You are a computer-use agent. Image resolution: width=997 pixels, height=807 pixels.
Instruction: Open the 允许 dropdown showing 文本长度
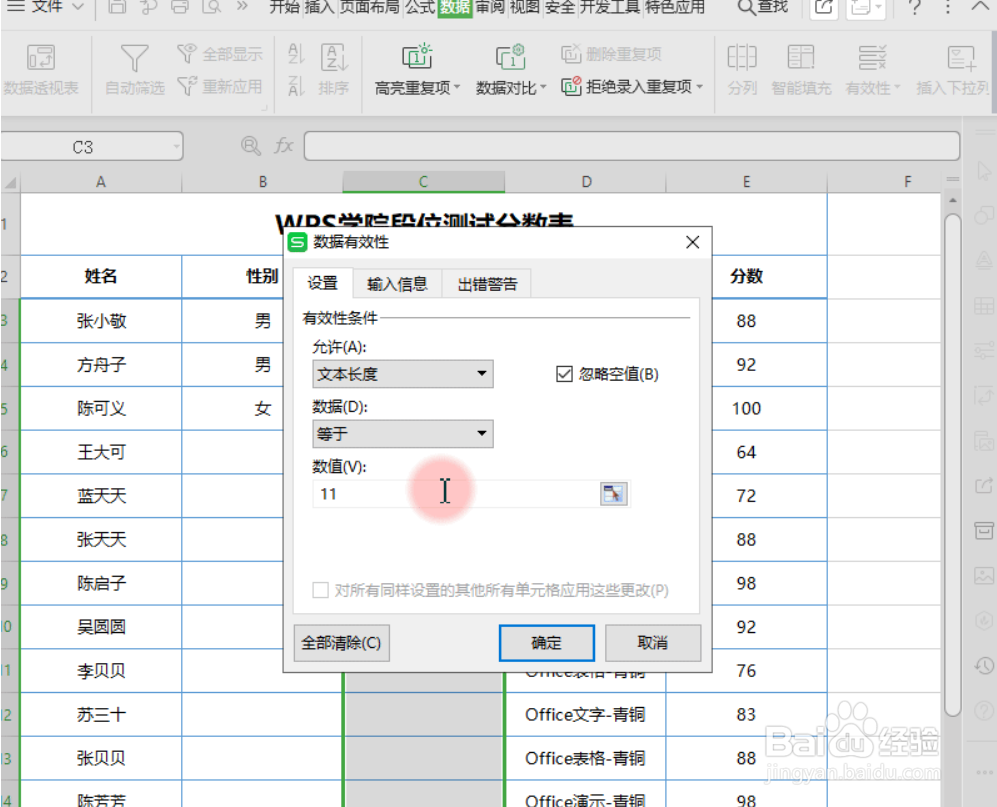coord(402,374)
